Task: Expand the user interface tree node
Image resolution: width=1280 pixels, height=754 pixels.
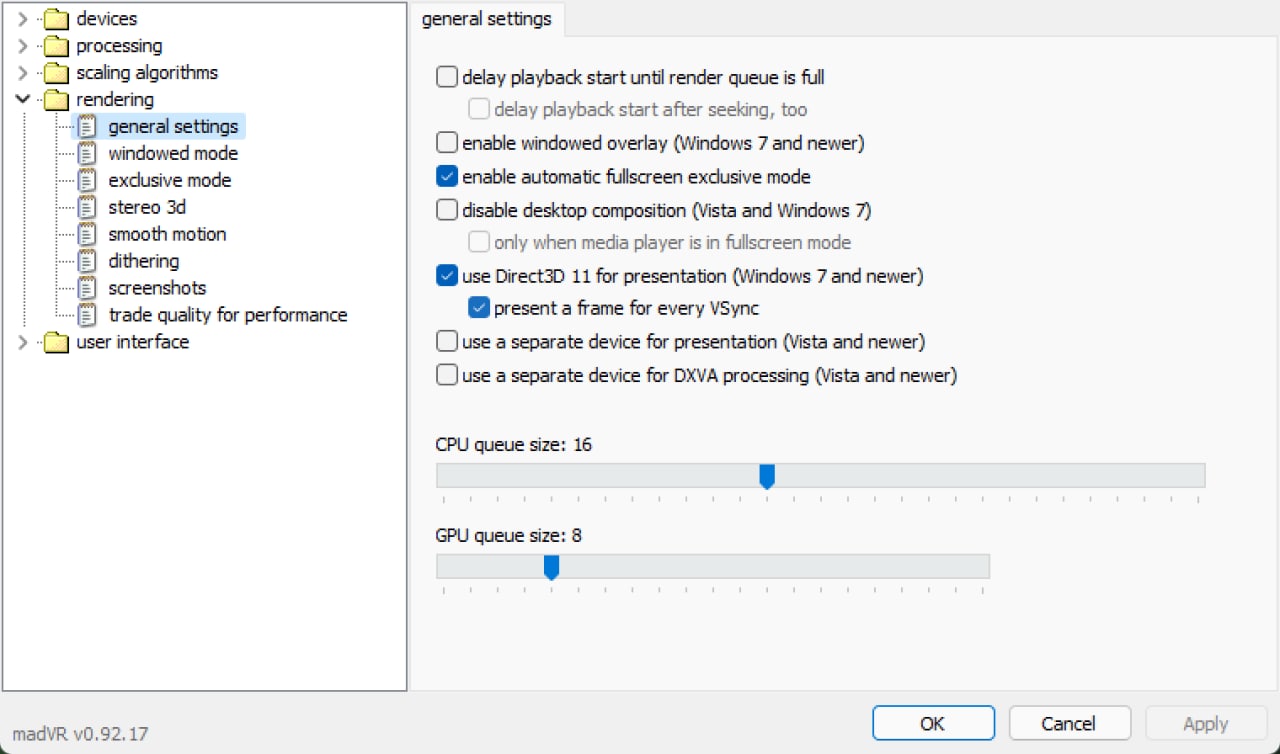Action: 23,342
